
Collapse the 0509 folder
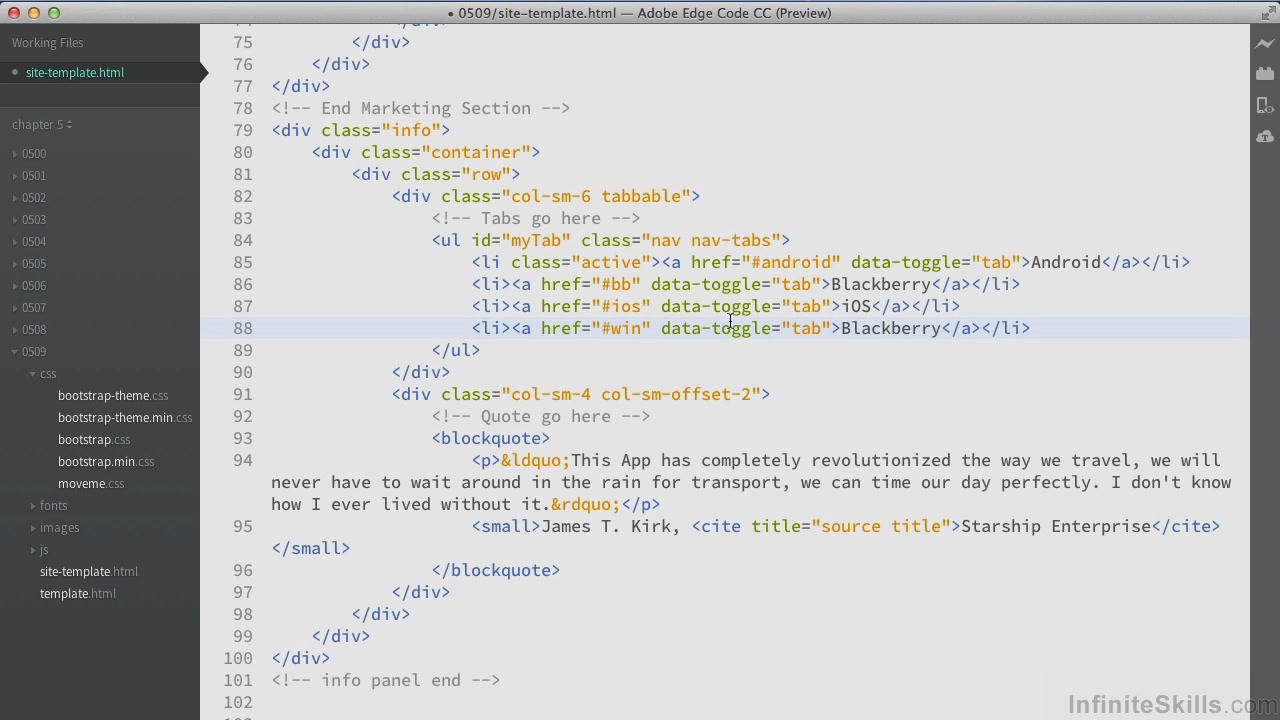tap(15, 352)
